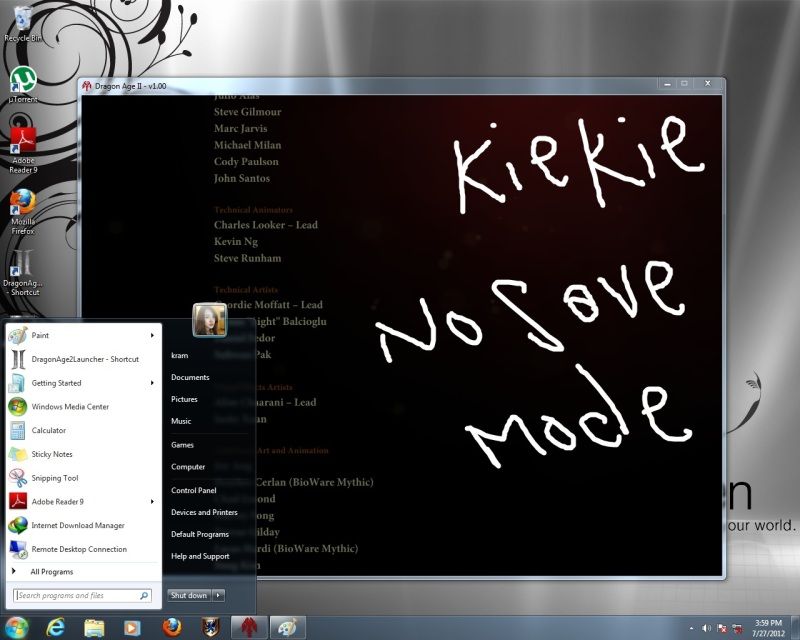Click the user account picture
The width and height of the screenshot is (800, 640).
pos(209,320)
